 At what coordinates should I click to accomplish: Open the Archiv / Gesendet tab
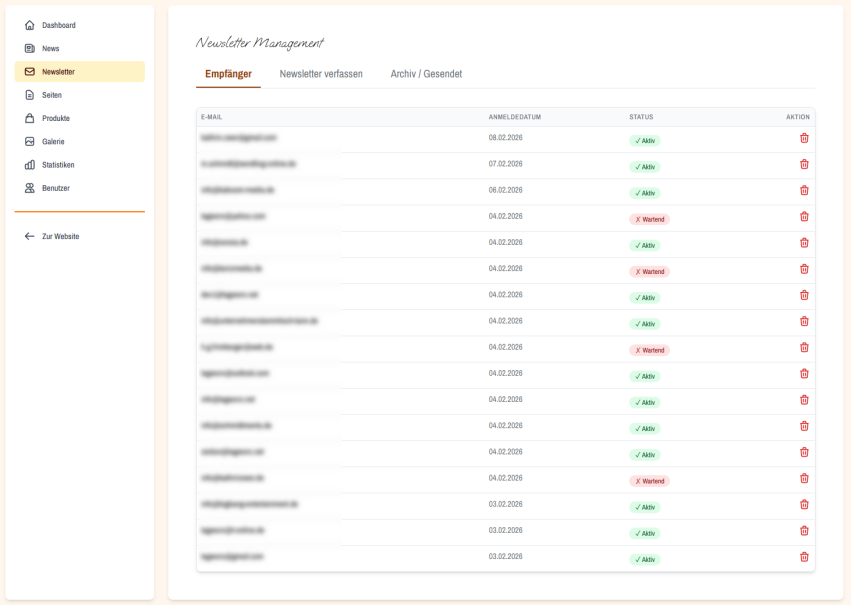point(425,73)
